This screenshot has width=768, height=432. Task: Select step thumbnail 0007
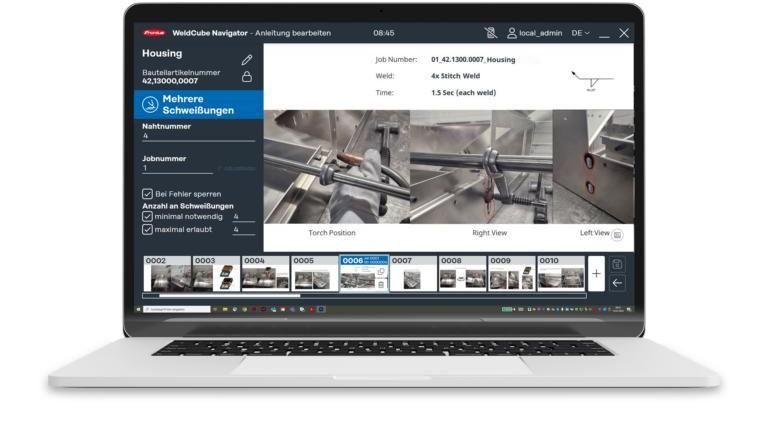pos(413,273)
